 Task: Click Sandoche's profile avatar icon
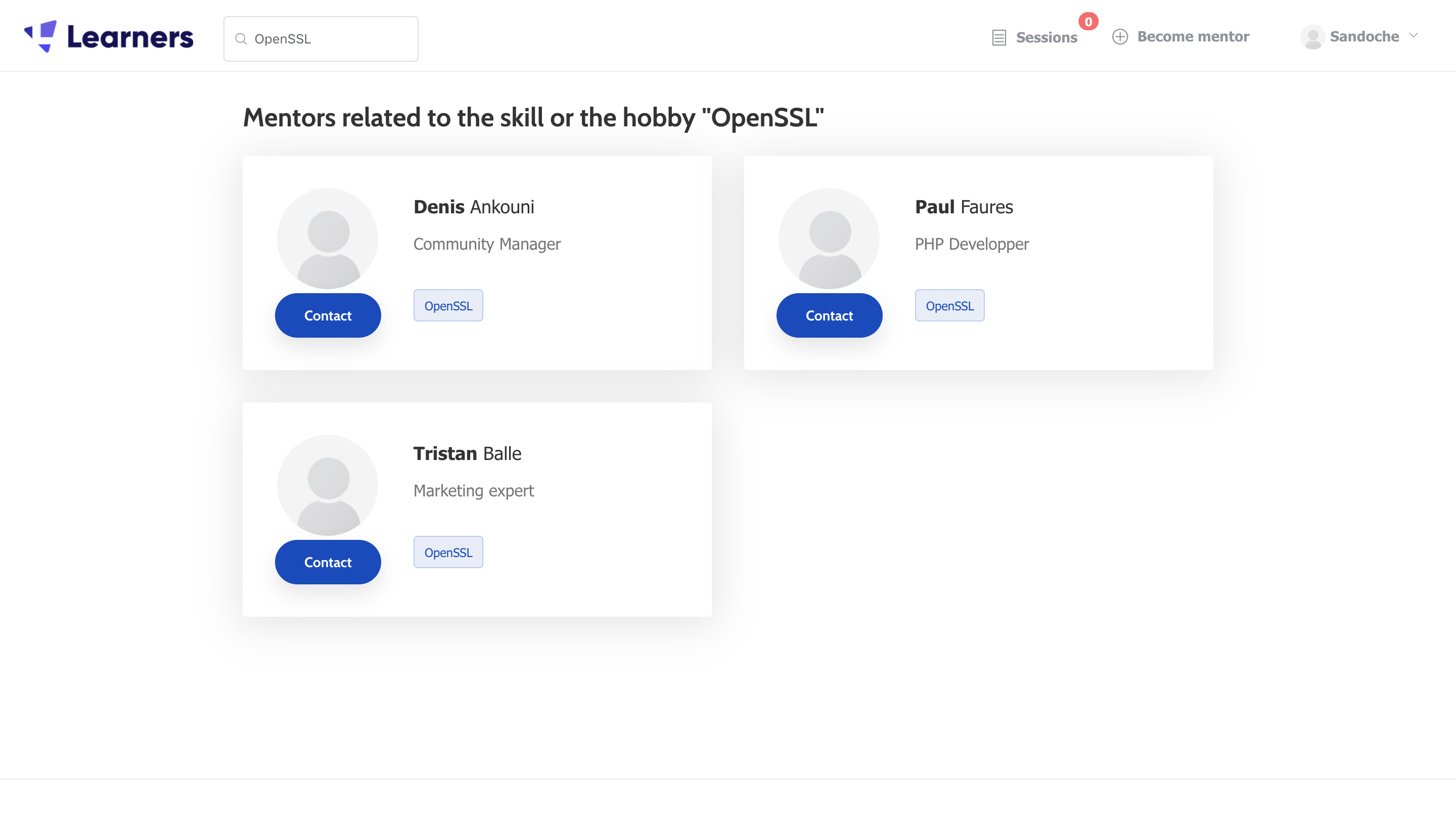click(1312, 37)
